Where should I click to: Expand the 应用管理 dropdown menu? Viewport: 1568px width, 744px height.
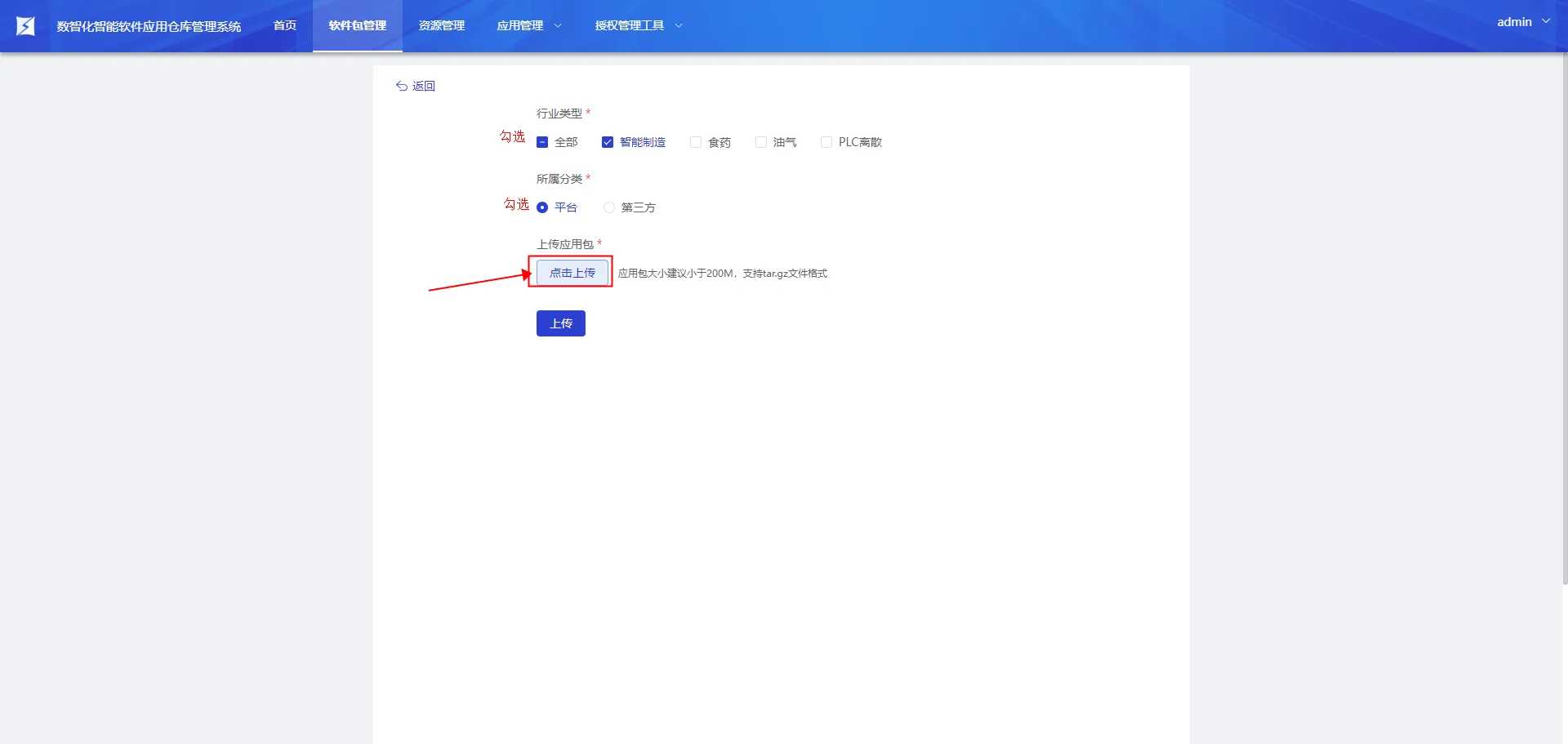tap(529, 26)
